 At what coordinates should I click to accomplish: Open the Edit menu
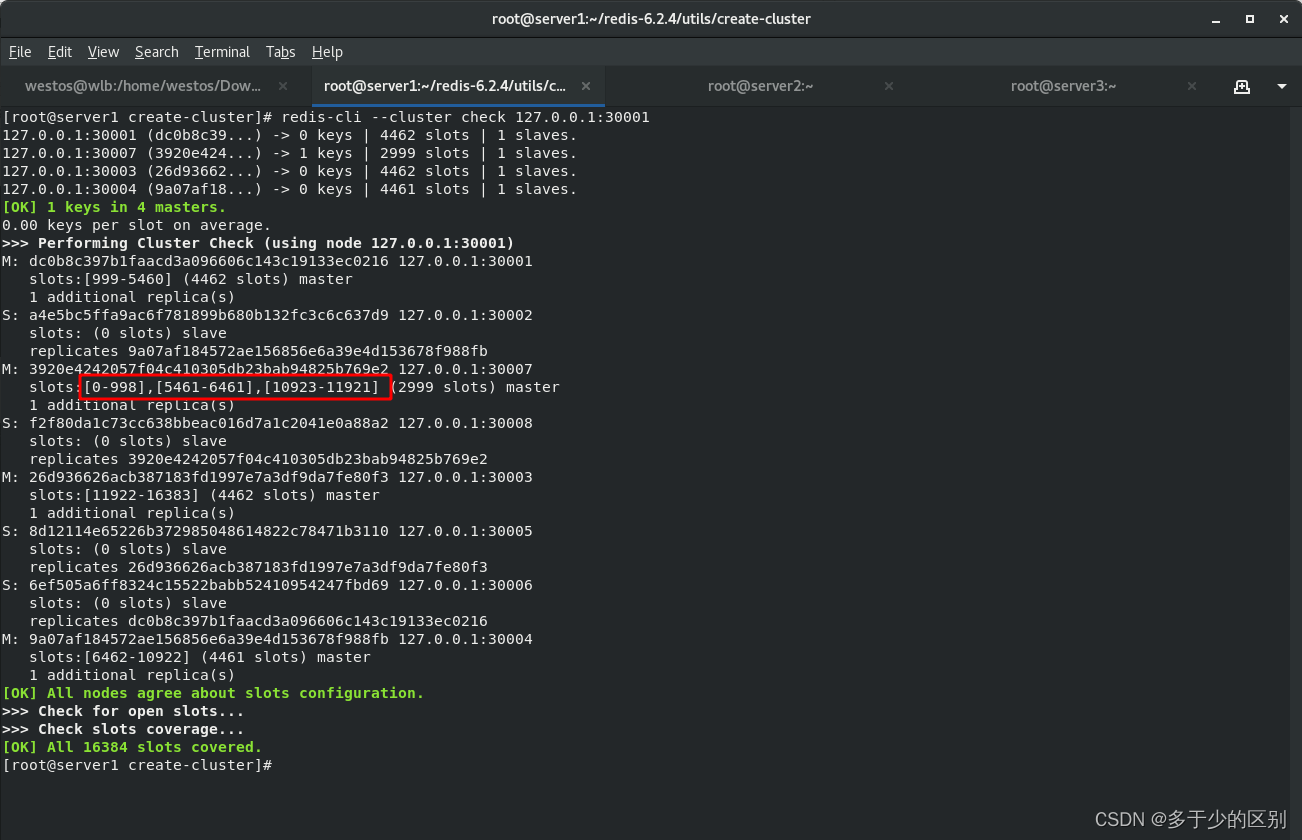(60, 52)
